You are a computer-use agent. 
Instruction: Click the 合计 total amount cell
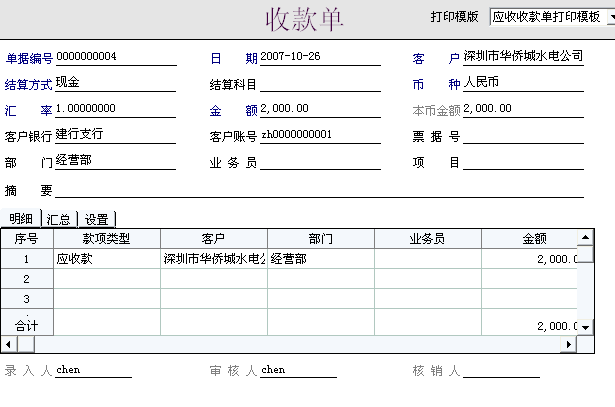(x=529, y=322)
